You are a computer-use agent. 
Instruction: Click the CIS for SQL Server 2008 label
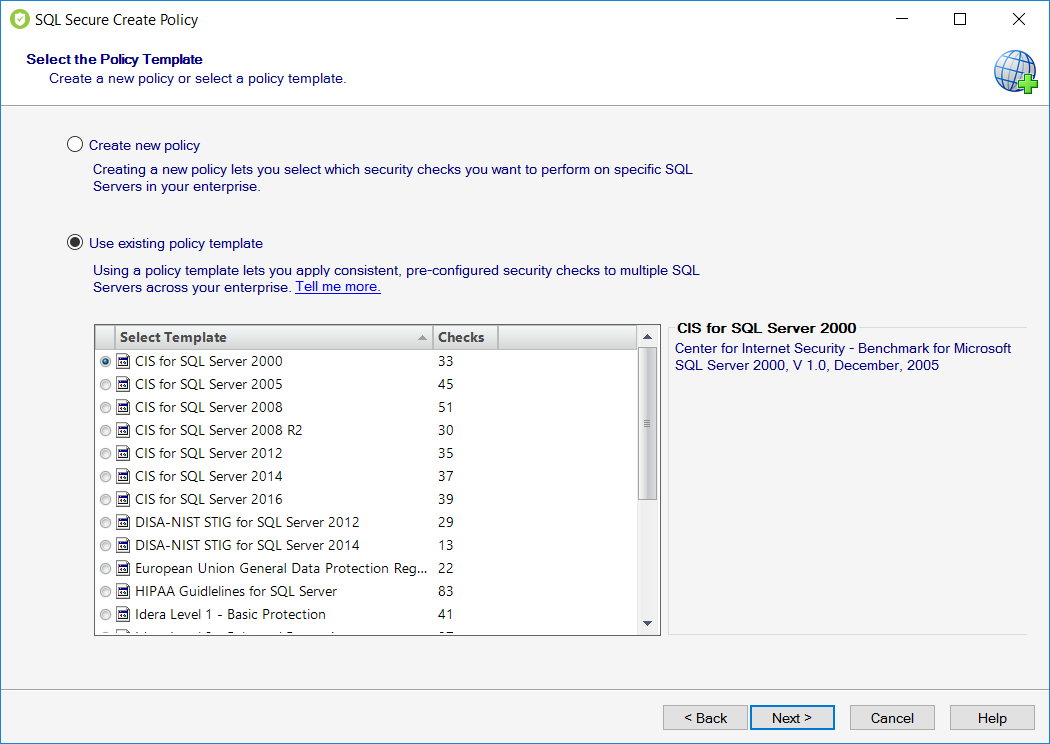(209, 407)
